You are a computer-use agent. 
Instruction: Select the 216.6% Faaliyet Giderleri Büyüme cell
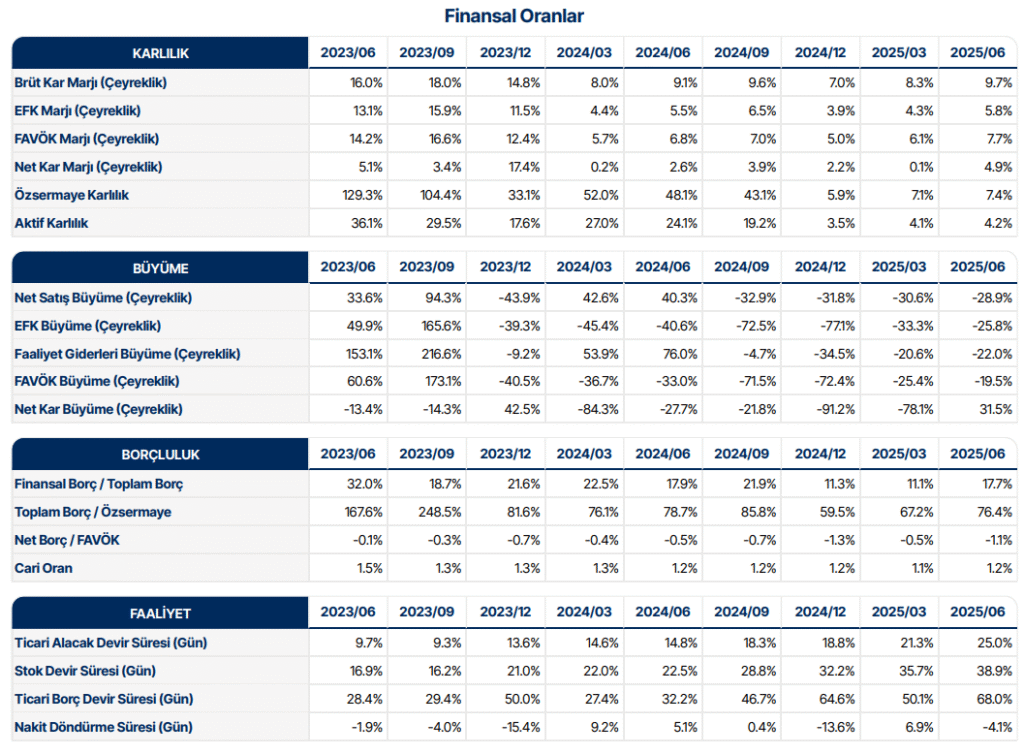point(440,354)
